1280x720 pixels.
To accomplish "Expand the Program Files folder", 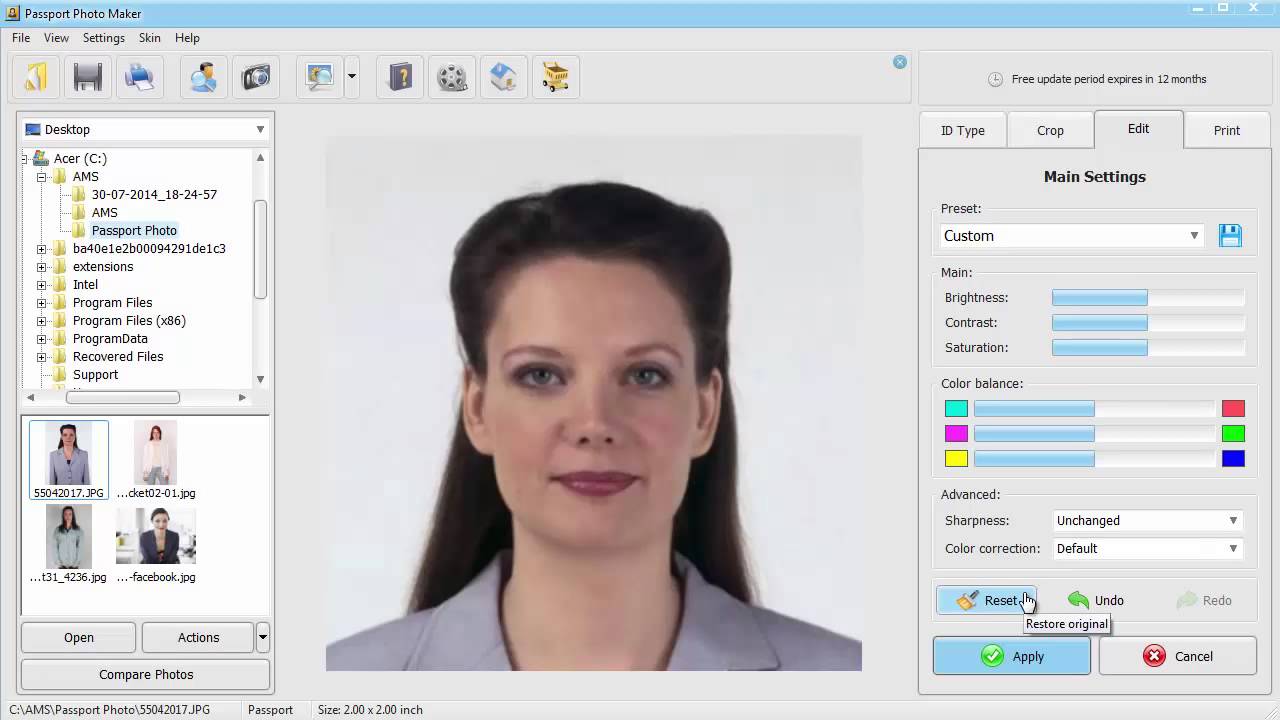I will point(42,303).
